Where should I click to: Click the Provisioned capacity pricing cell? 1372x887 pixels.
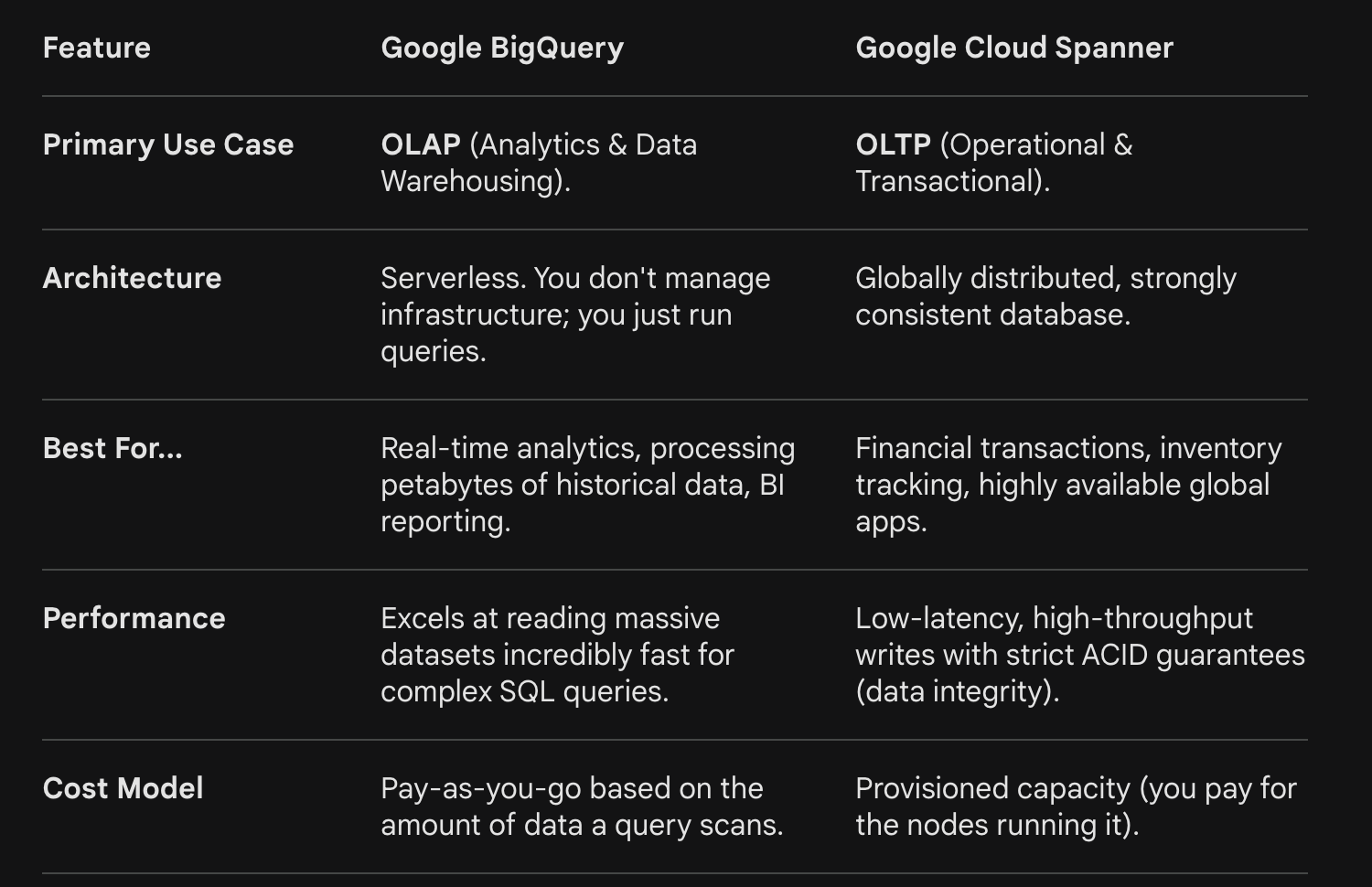point(1076,807)
